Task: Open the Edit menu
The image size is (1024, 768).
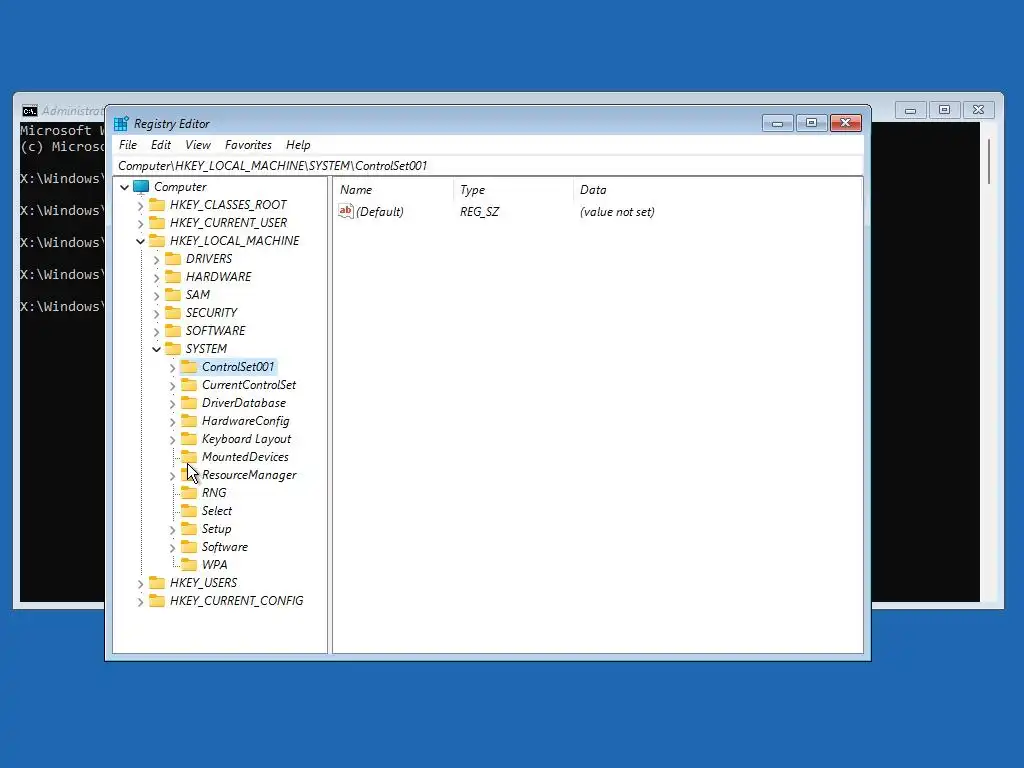Action: [161, 145]
